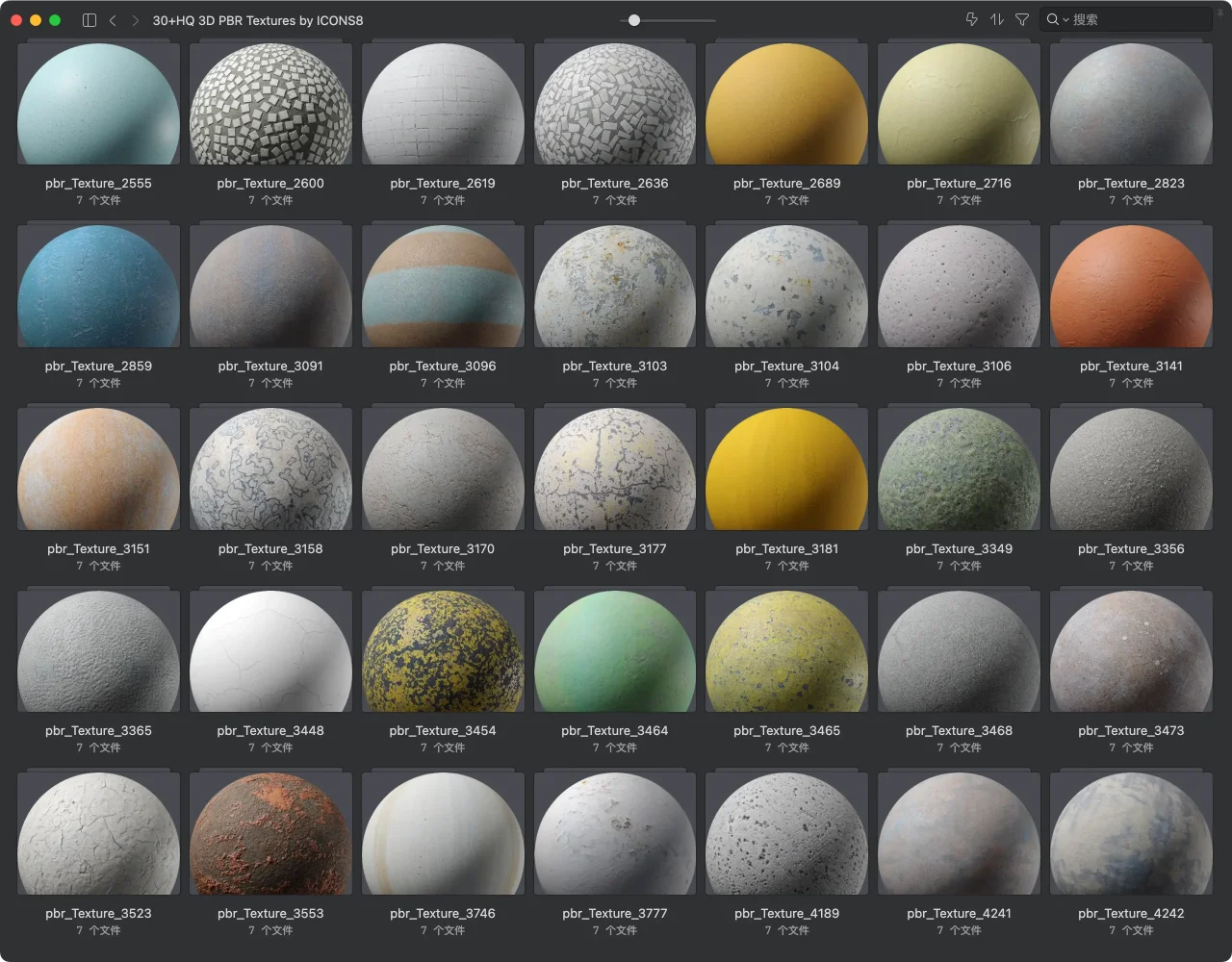This screenshot has width=1232, height=962.
Task: Select the pbr_Texture_3465 thumbnail
Action: point(786,651)
